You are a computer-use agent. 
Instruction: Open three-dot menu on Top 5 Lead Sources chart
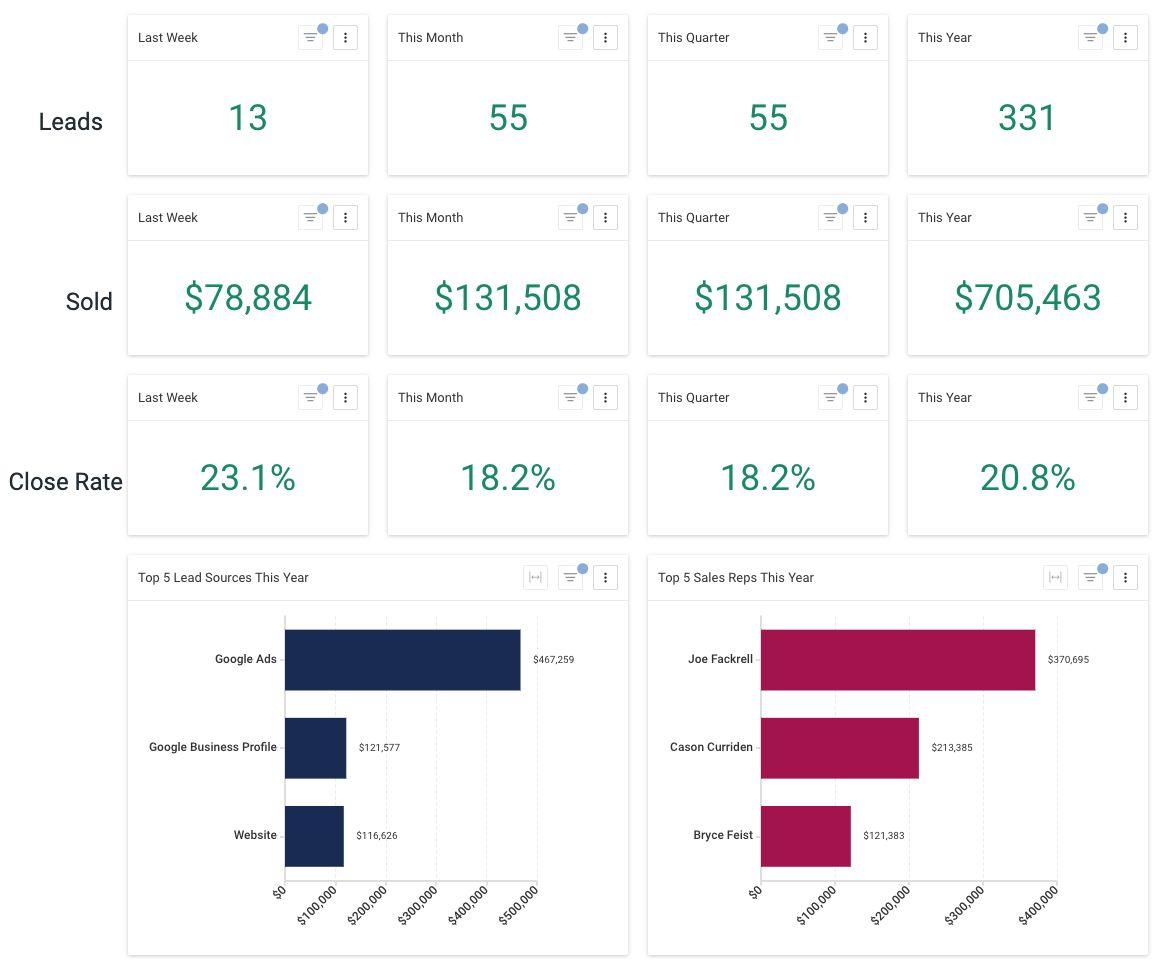[605, 578]
